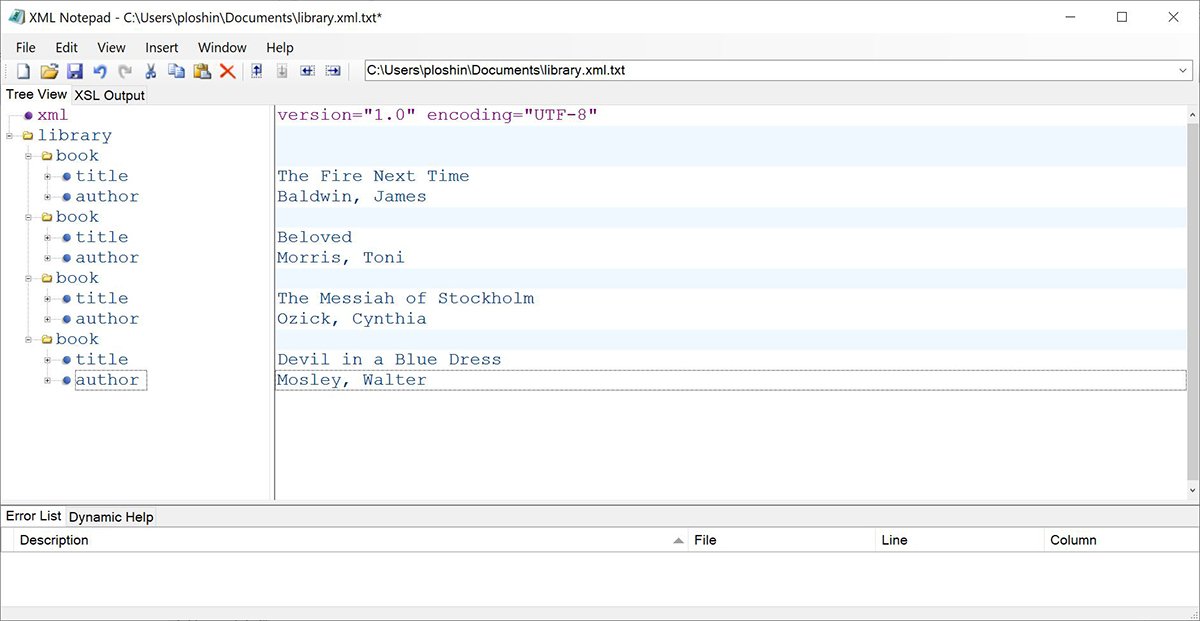Save the file with the floppy disk icon
Screen dimensions: 1200x621
(74, 71)
